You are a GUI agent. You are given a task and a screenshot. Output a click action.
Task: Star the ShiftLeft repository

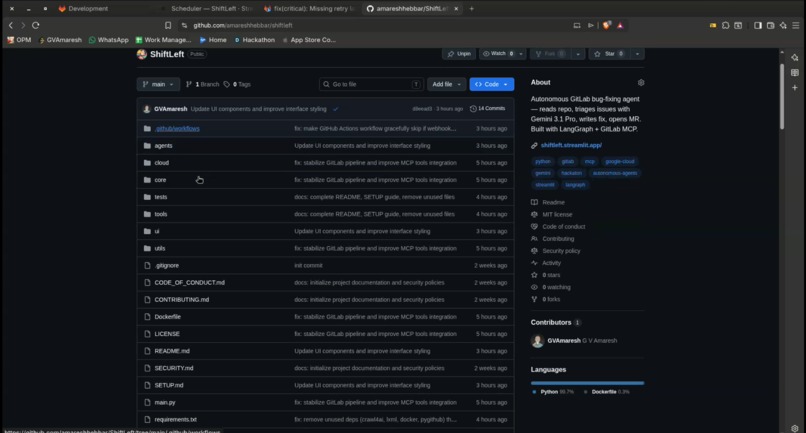click(609, 54)
